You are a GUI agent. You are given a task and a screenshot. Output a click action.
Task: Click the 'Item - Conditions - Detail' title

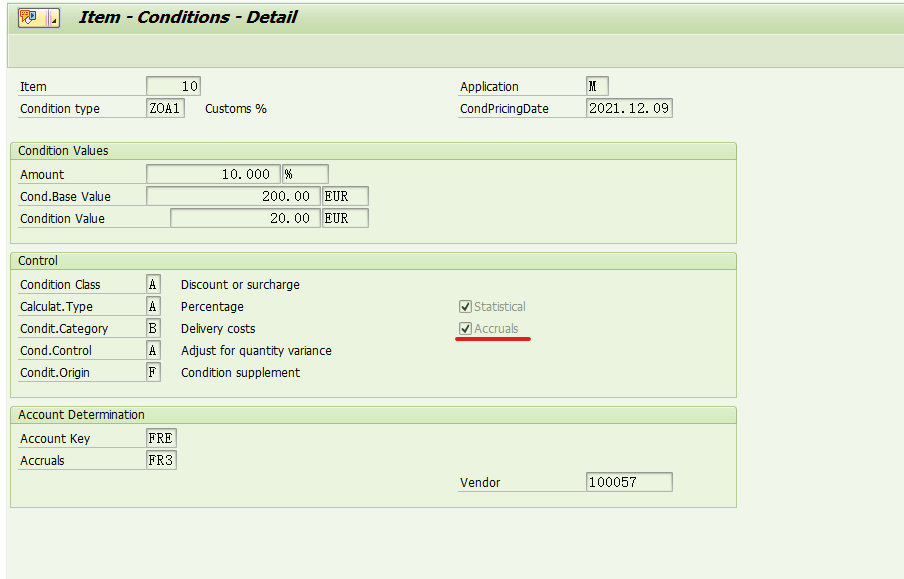tap(188, 17)
